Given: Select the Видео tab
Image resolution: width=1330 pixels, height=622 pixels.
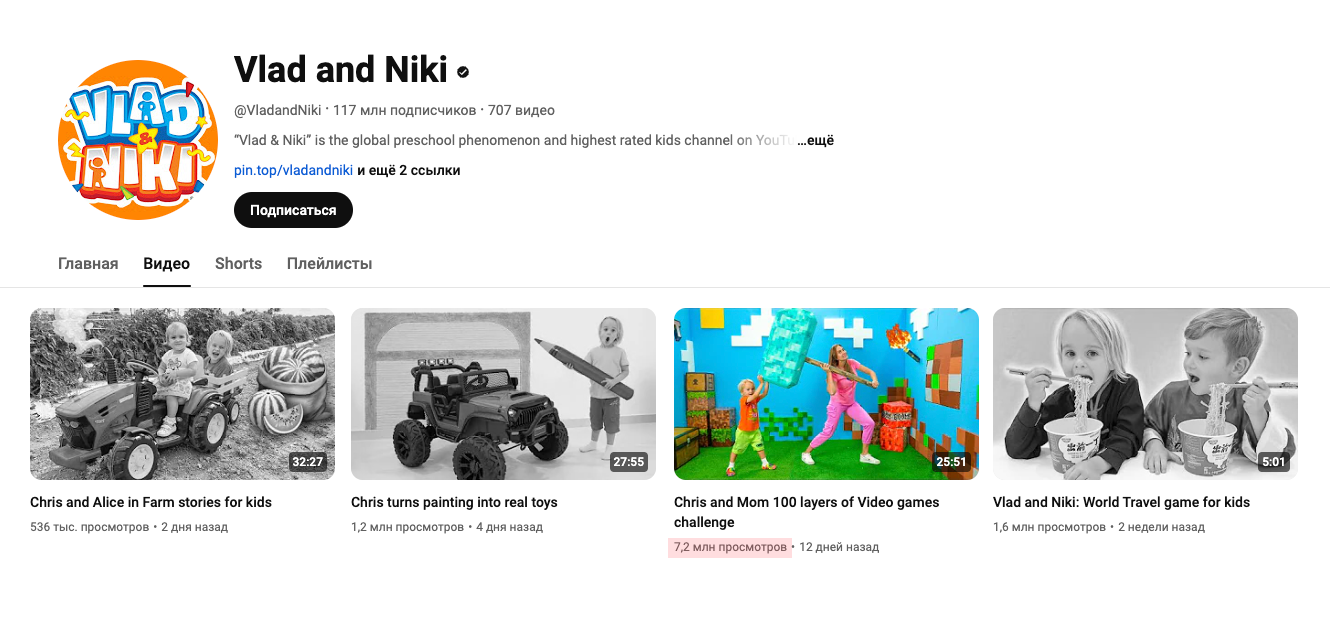Looking at the screenshot, I should 166,264.
